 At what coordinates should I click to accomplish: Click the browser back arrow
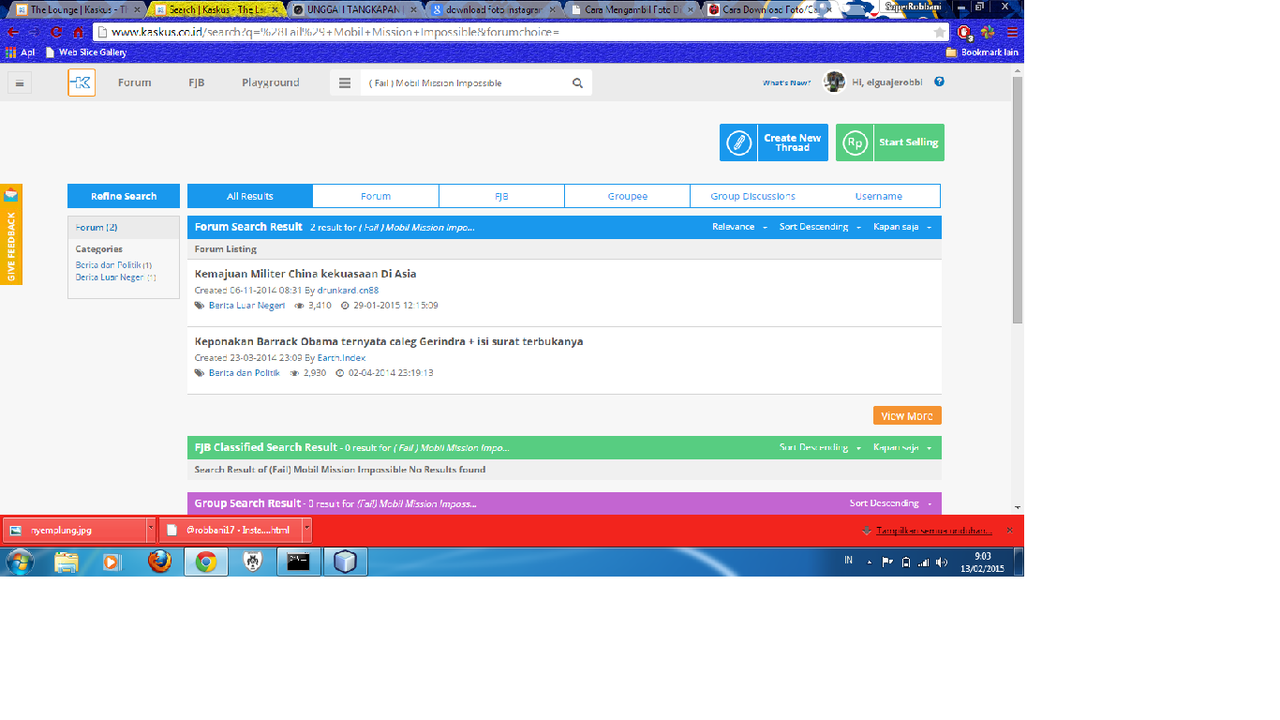13,32
